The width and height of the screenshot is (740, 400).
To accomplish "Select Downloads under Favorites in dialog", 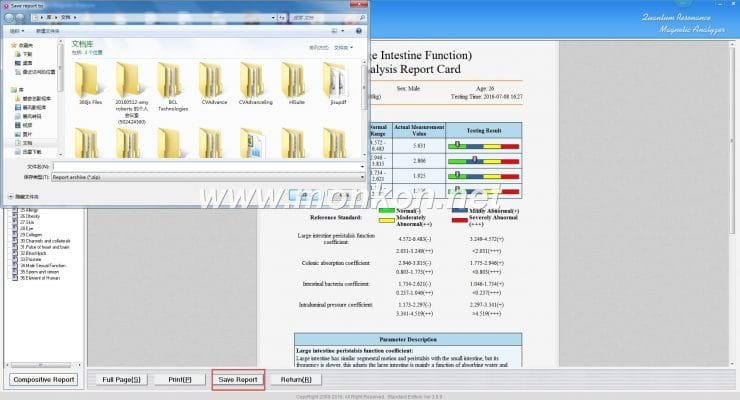I will (24, 54).
